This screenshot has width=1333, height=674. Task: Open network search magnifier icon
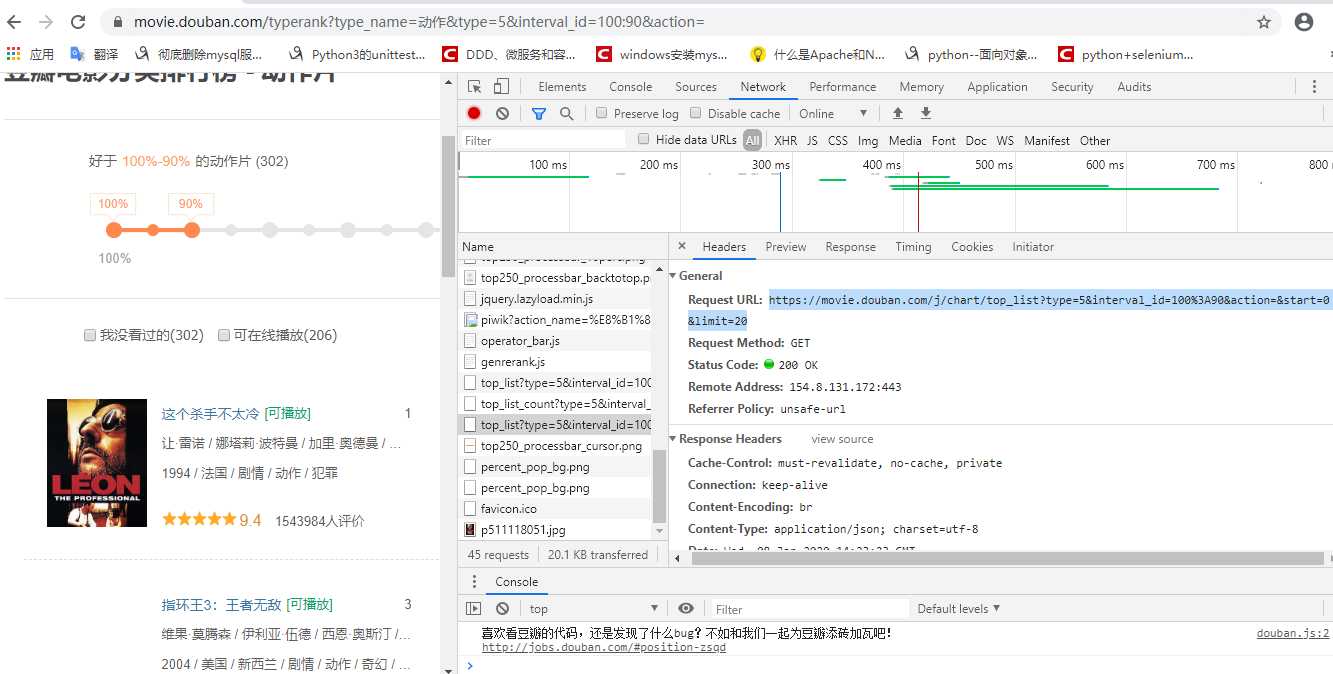[x=567, y=114]
